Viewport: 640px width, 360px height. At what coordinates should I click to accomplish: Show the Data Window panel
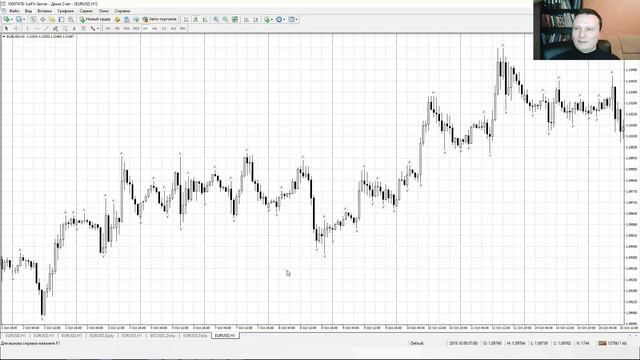point(42,19)
